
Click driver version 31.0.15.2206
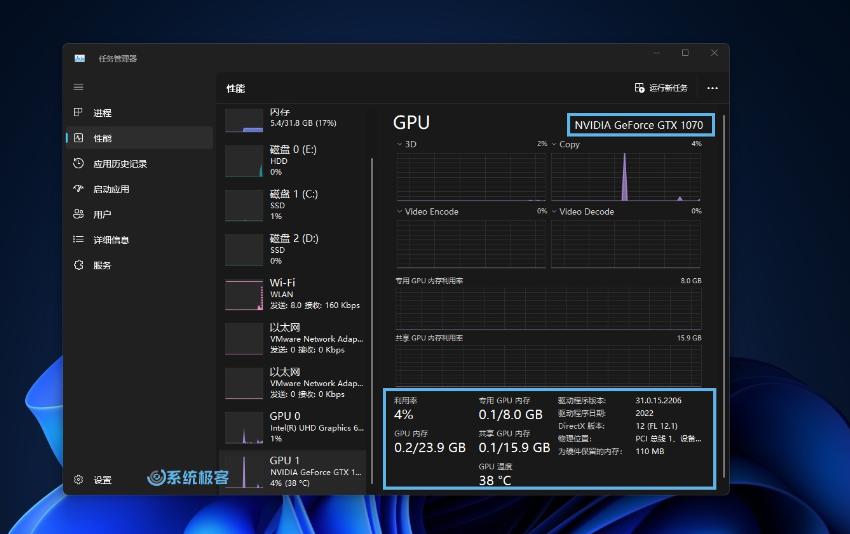point(658,400)
